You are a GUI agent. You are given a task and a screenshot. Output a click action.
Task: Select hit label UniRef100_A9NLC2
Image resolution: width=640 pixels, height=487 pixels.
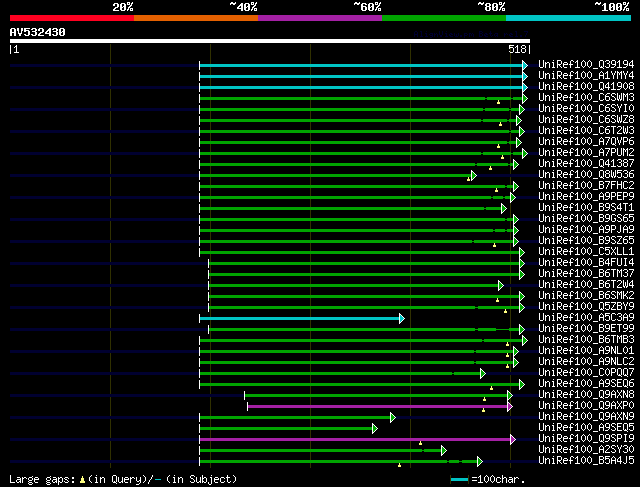pos(586,362)
